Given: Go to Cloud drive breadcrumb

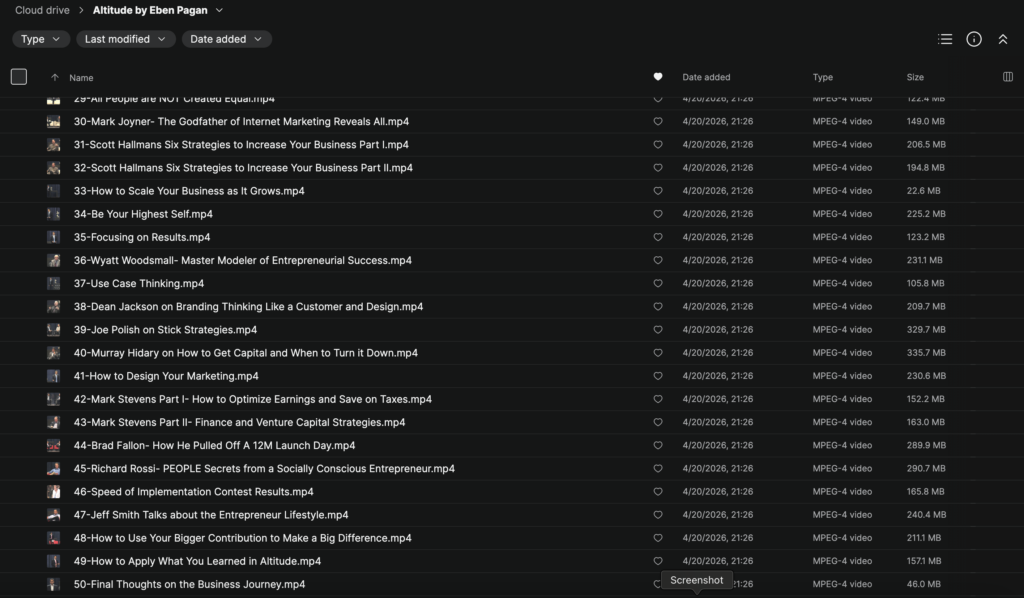Looking at the screenshot, I should click(42, 10).
